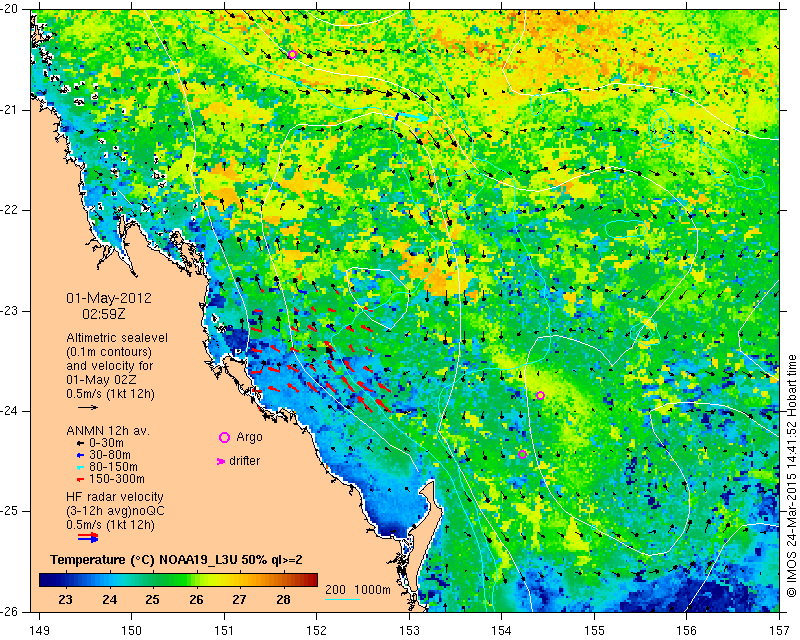Select the black 0-30m ANMN arrow symbol
This screenshot has width=800, height=640.
80,444
